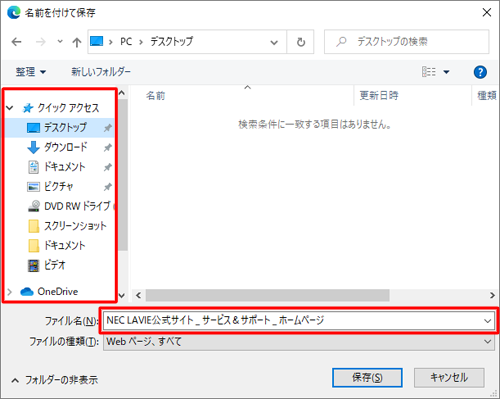Viewport: 500px width, 399px height.
Task: Select the PC breadcrumb in the address bar
Action: click(x=126, y=42)
